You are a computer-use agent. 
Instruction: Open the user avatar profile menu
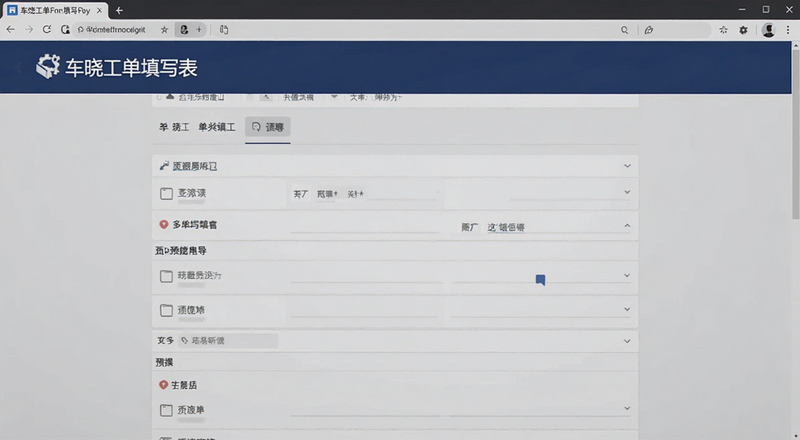click(768, 30)
